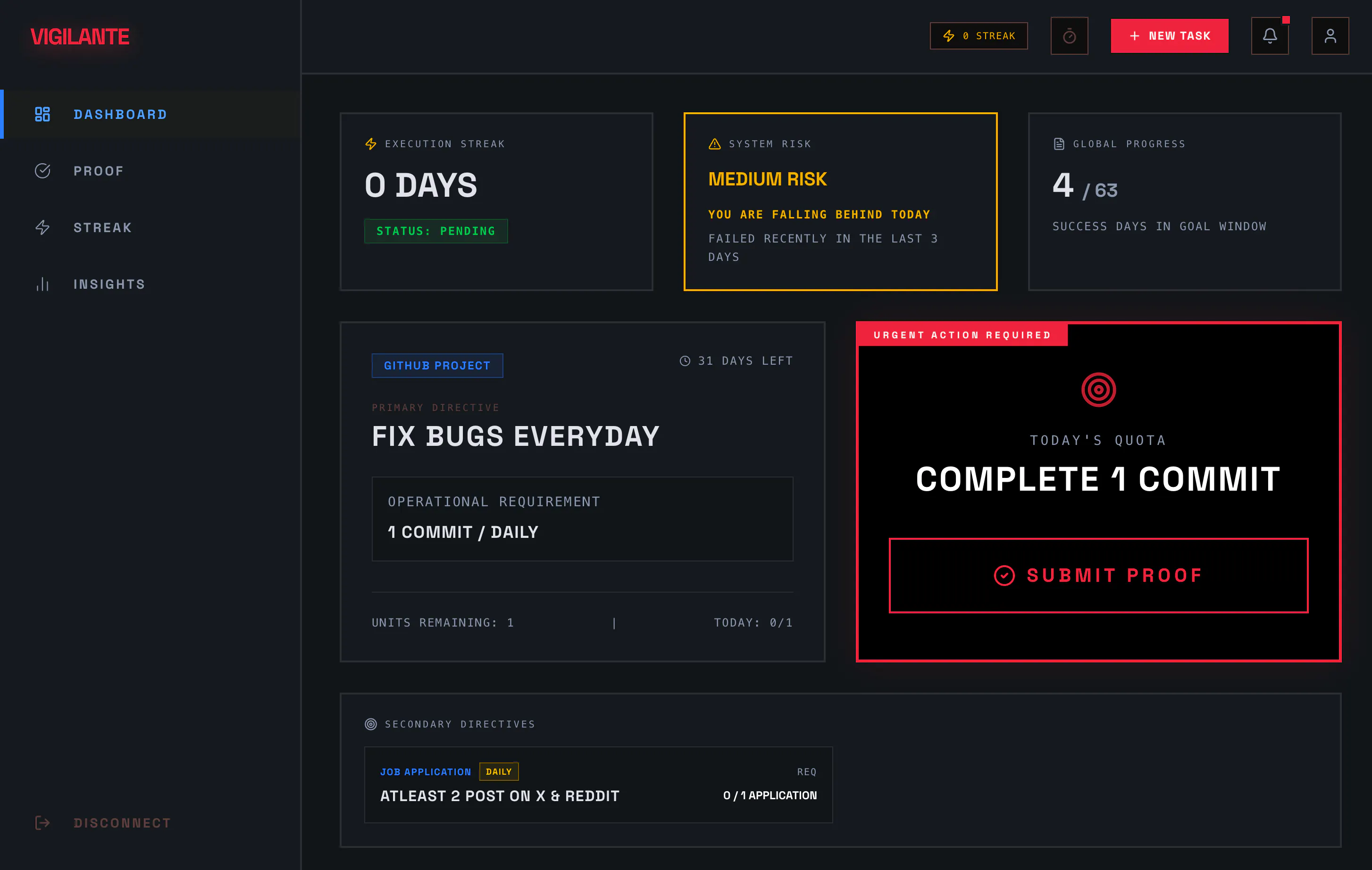Click the '4 / 63' progress value
Image resolution: width=1372 pixels, height=870 pixels.
(x=1085, y=186)
